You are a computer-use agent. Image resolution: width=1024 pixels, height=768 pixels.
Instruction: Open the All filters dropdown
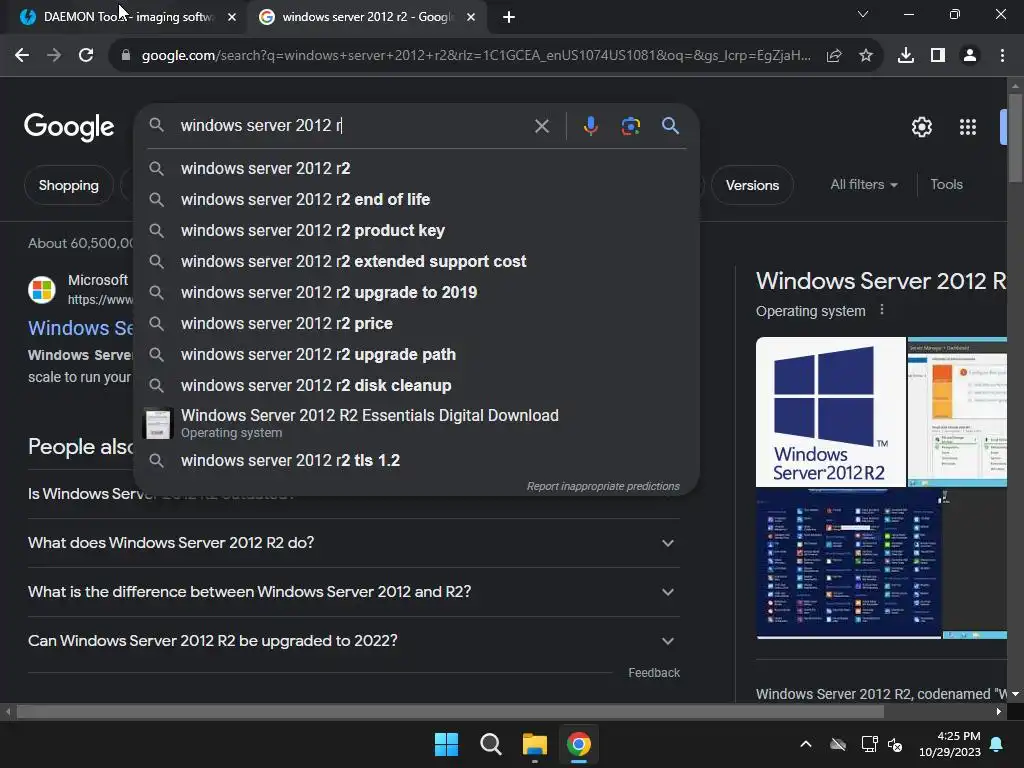coord(863,185)
